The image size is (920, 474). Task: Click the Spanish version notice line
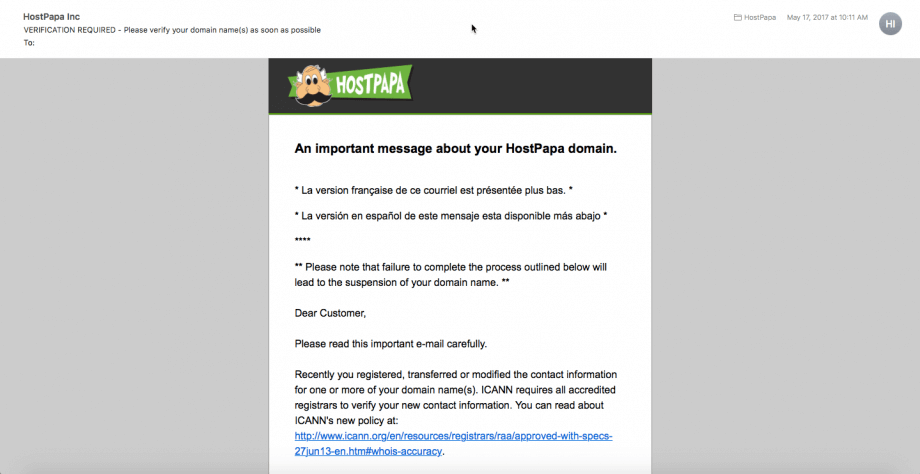(x=451, y=216)
